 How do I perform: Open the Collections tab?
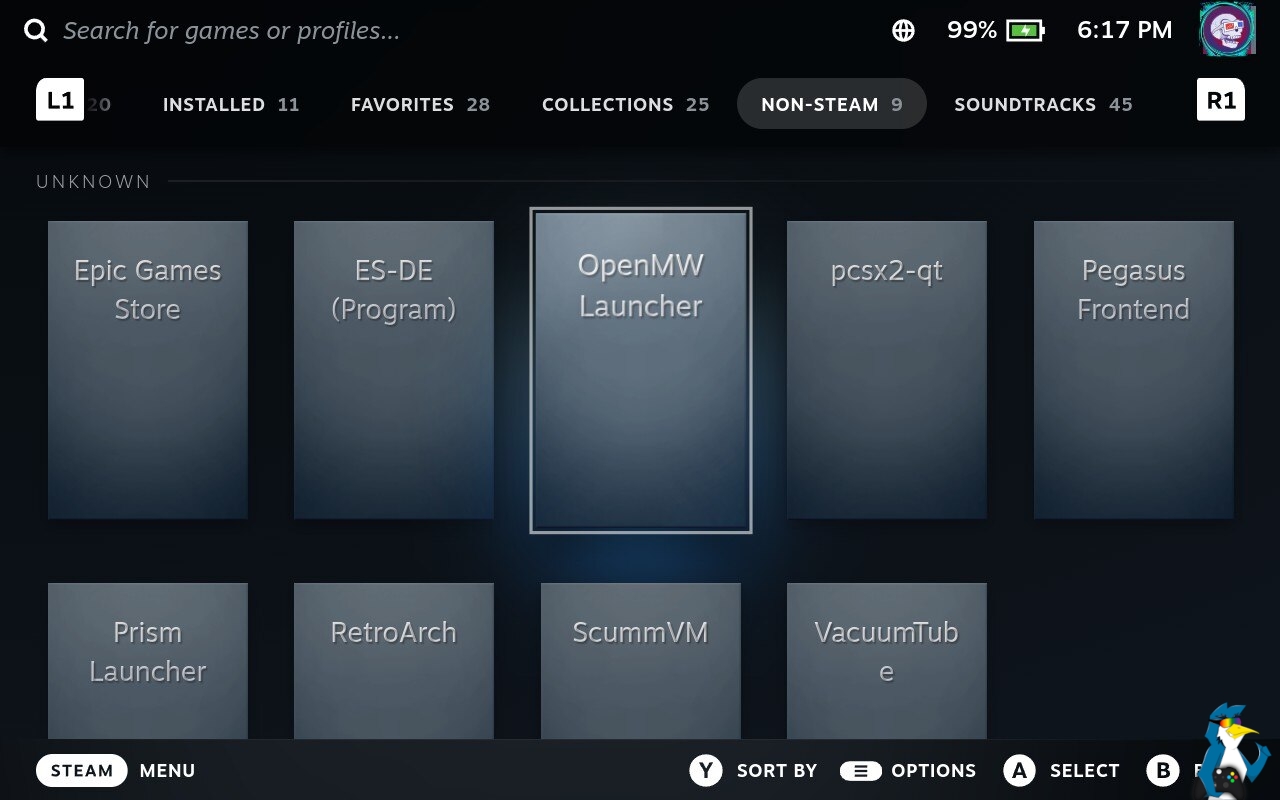pos(625,104)
